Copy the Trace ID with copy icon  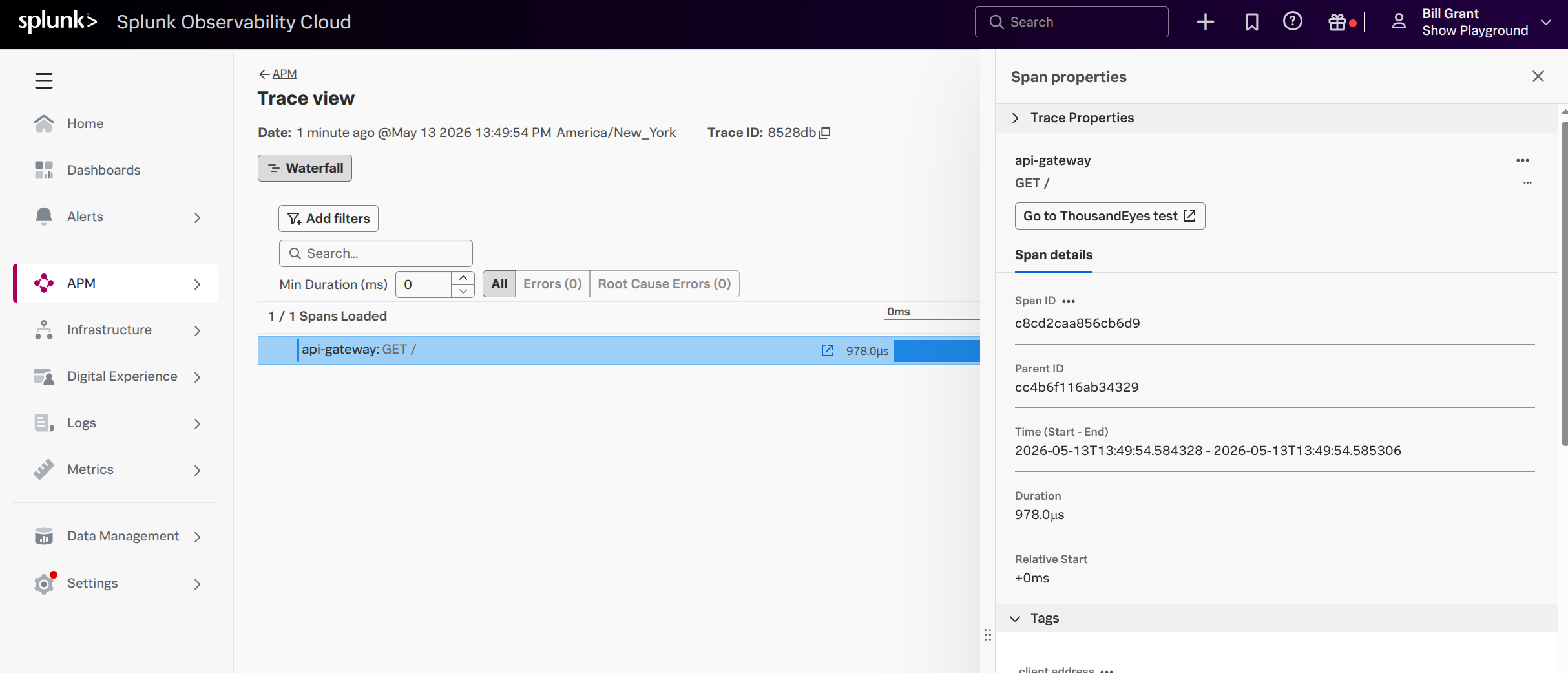(x=824, y=133)
